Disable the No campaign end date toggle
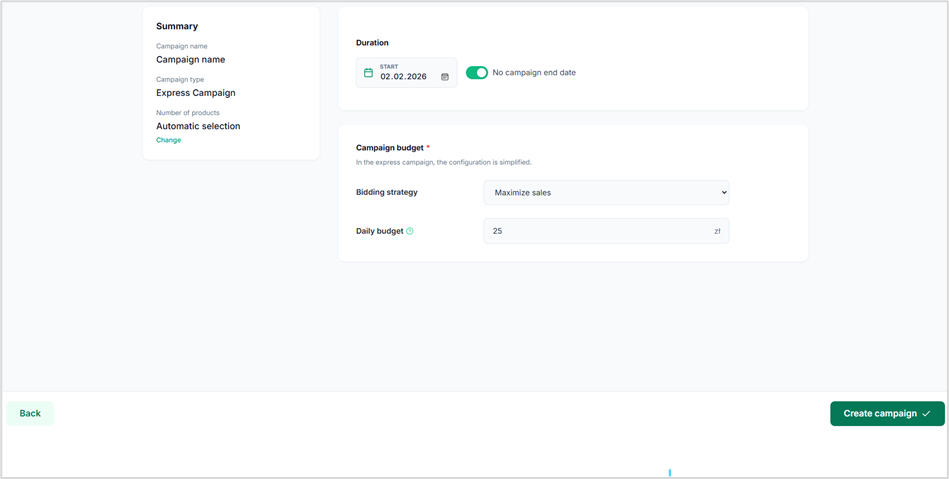The width and height of the screenshot is (949, 479). pos(477,73)
